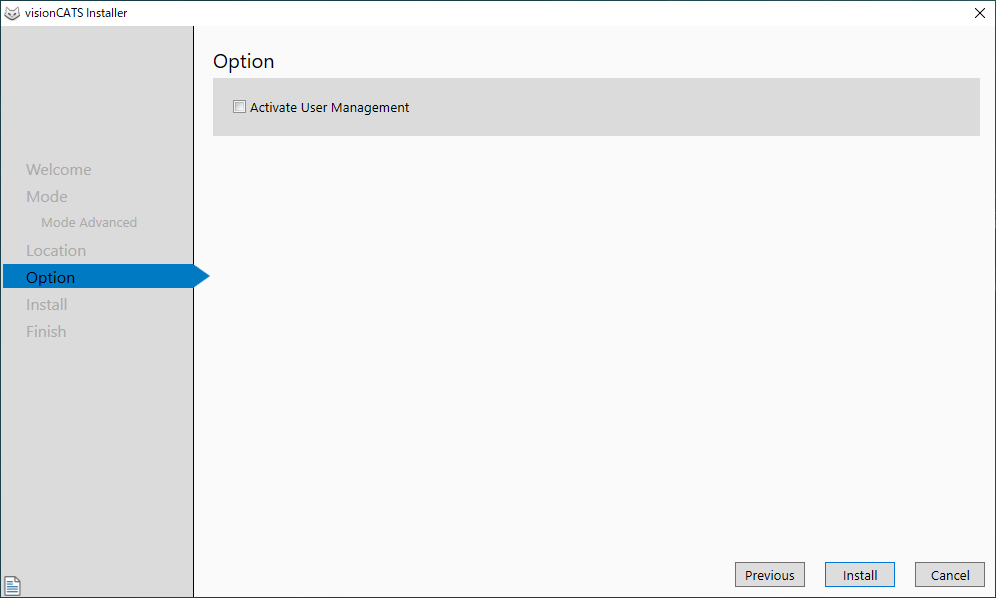
Task: Click the visionCATS cat icon in title bar
Action: [13, 13]
